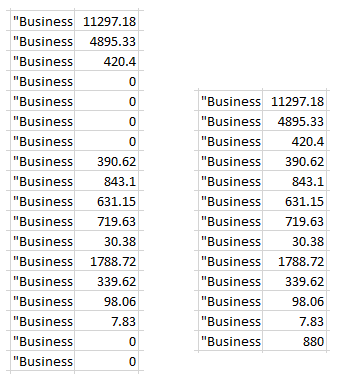
Task: Select the left table cell containing 11297.18
Action: (x=106, y=21)
